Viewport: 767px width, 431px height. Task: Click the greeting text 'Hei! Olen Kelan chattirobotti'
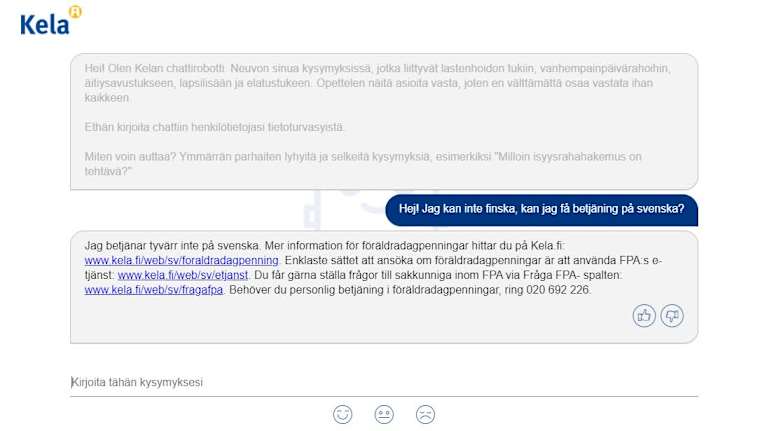[x=155, y=68]
